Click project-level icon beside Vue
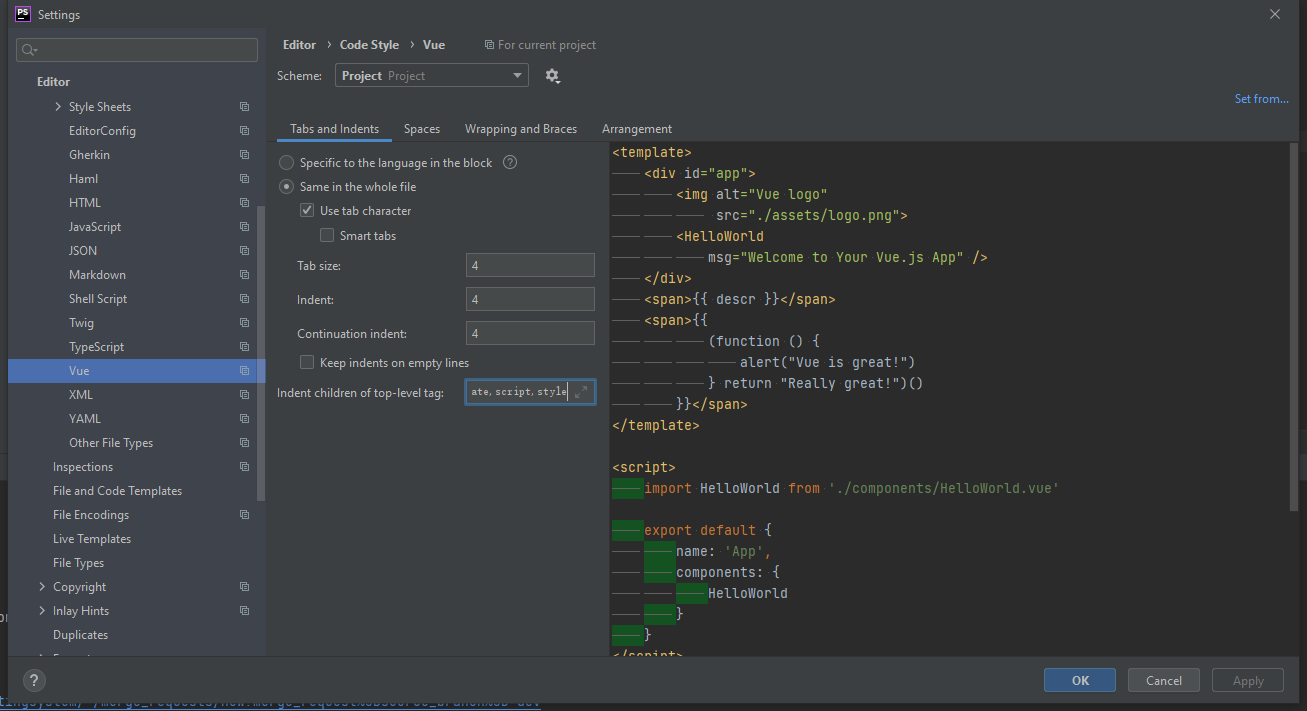 (244, 371)
